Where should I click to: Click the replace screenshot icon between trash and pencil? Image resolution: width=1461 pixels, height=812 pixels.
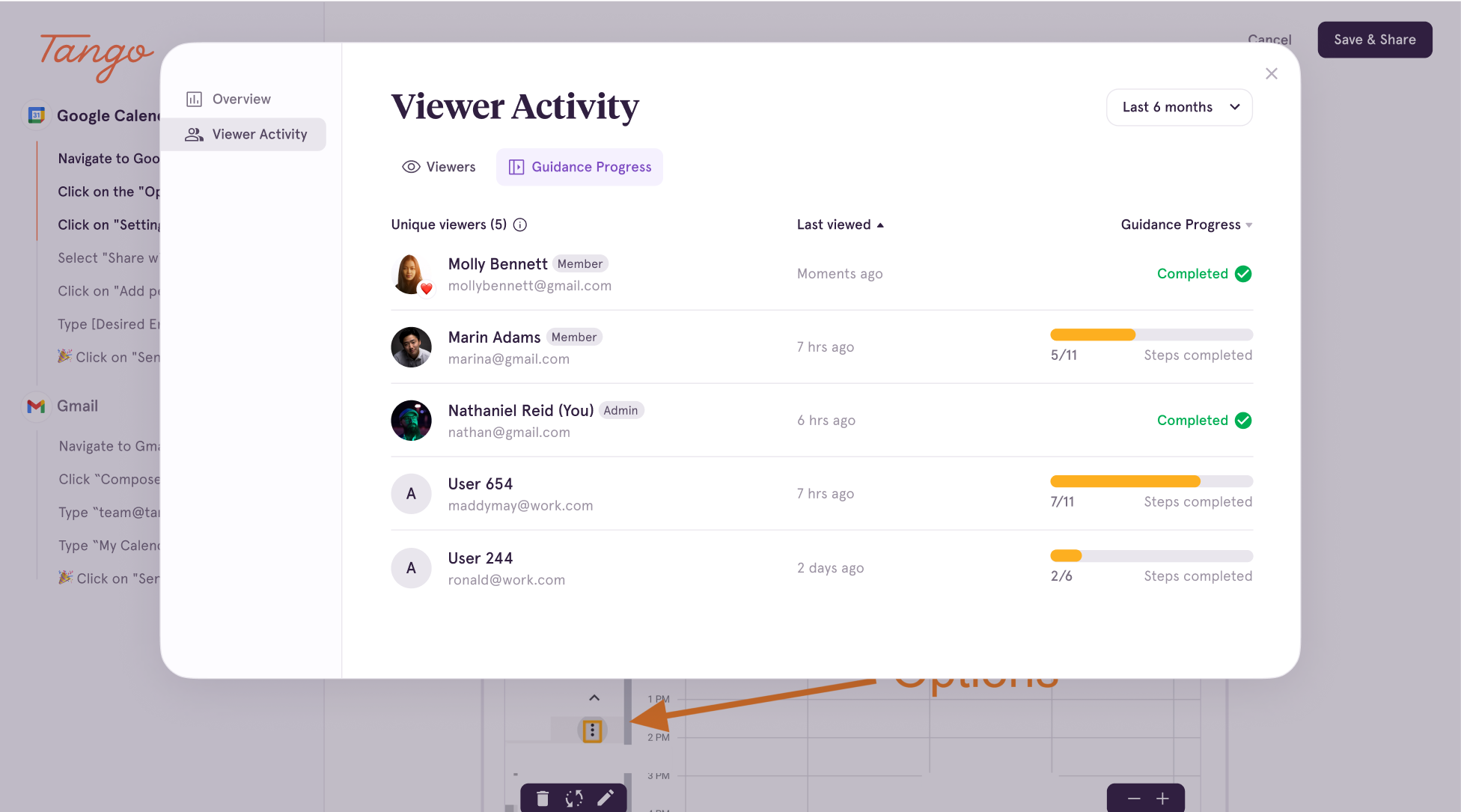pyautogui.click(x=573, y=799)
